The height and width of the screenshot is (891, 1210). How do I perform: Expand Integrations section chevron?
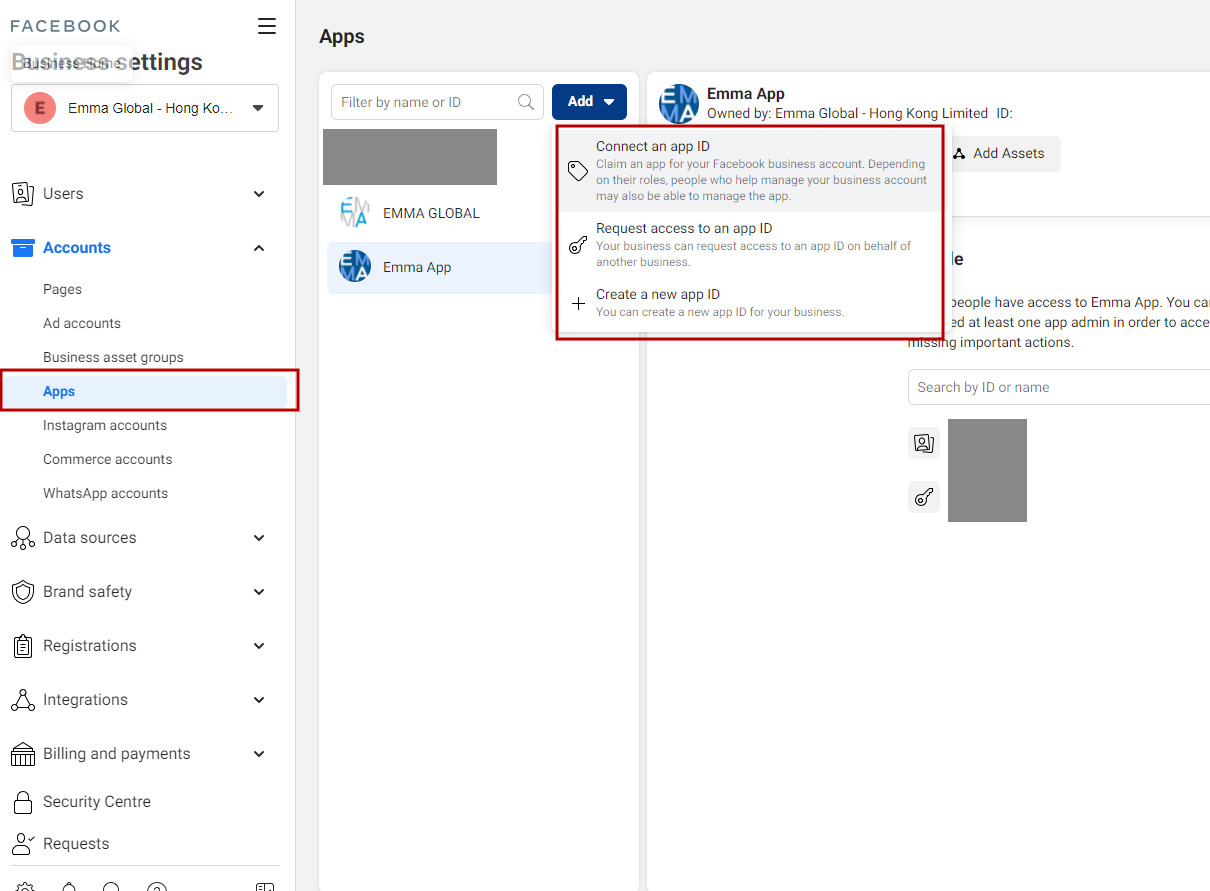(x=259, y=700)
